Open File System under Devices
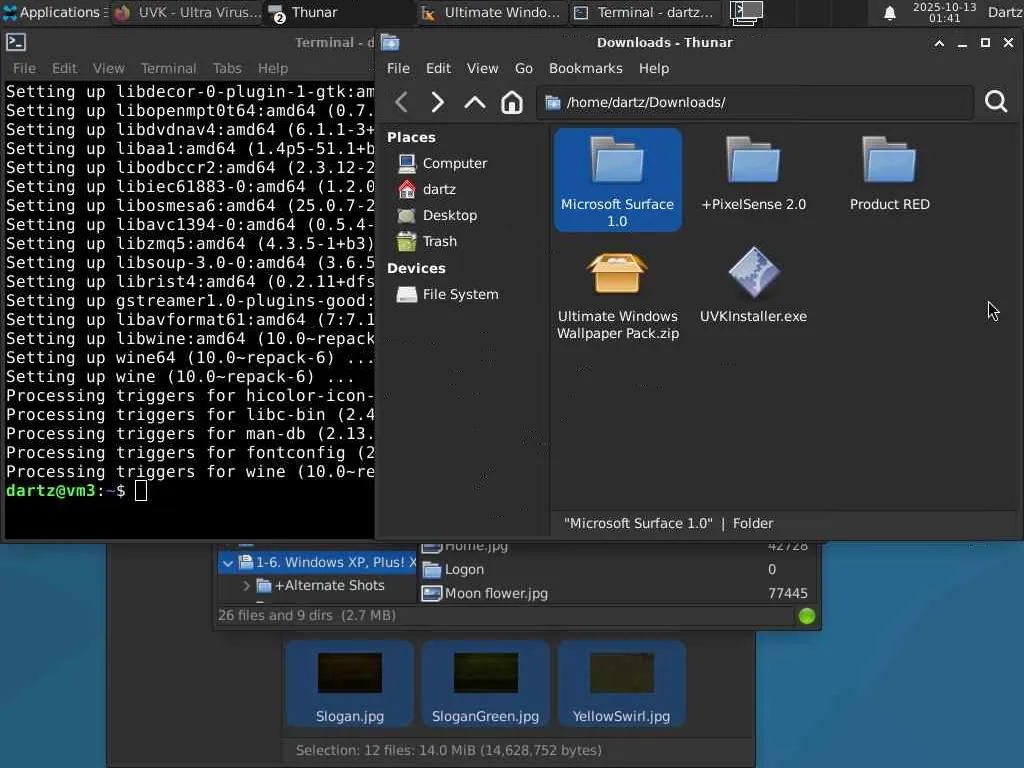 [447, 295]
